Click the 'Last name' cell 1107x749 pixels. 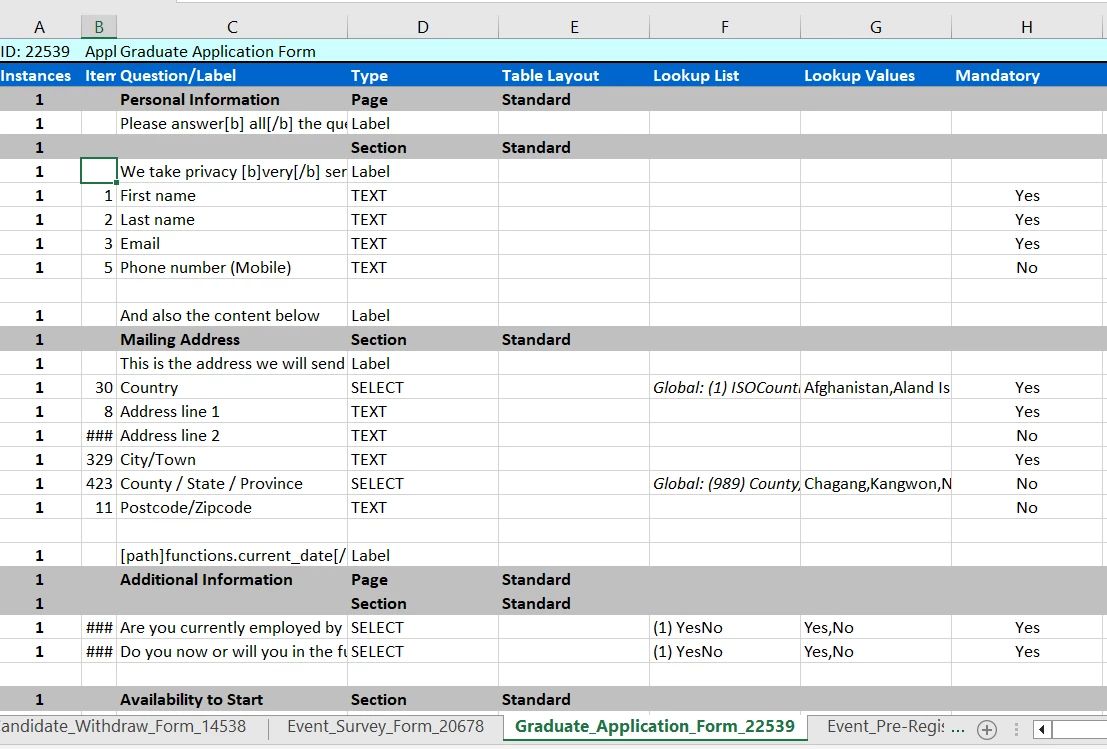232,220
